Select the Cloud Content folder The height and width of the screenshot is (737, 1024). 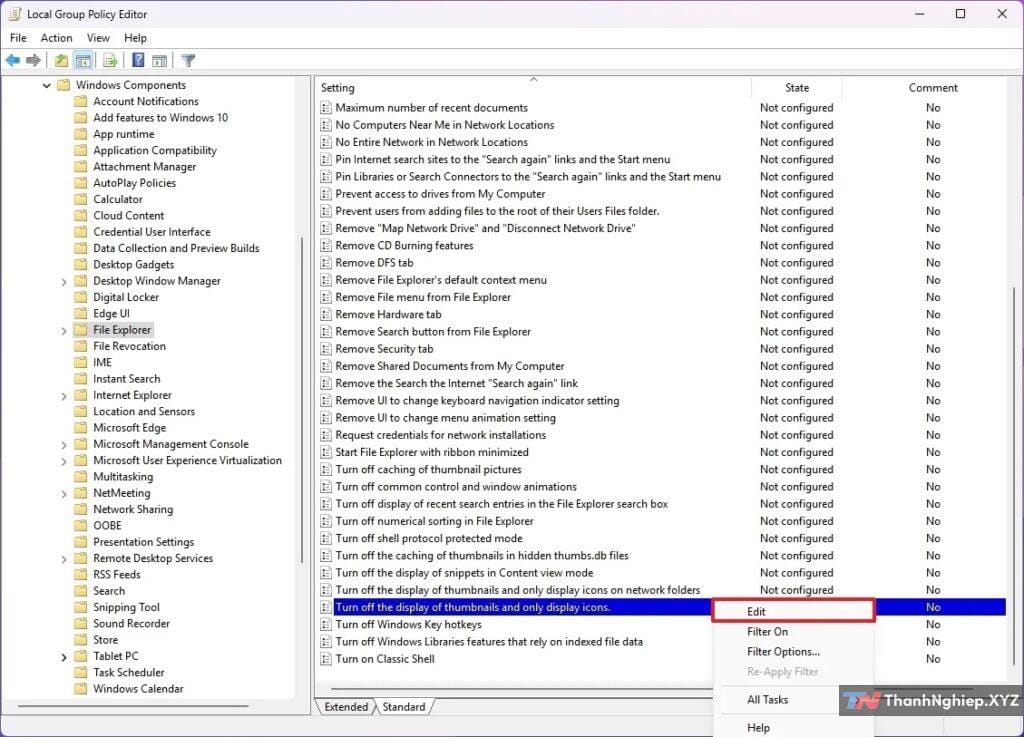click(129, 215)
